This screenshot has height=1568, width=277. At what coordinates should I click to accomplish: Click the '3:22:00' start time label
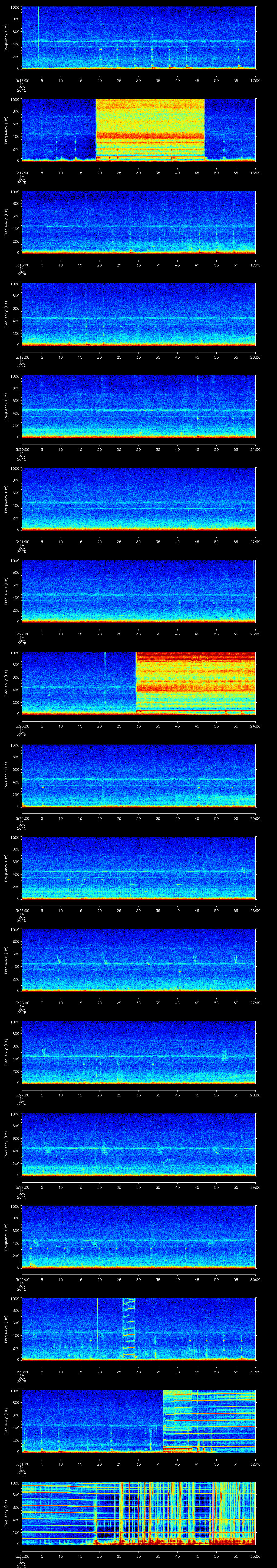coord(22,634)
